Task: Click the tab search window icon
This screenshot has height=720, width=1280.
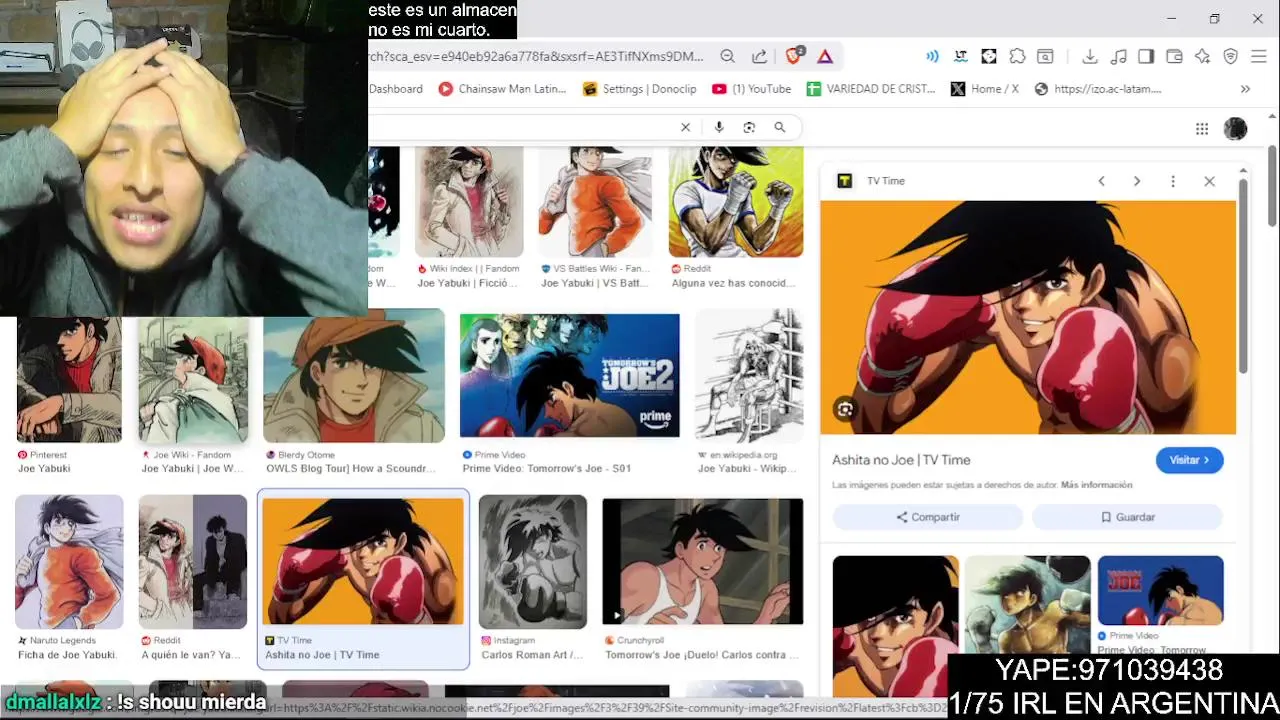Action: click(x=1045, y=57)
